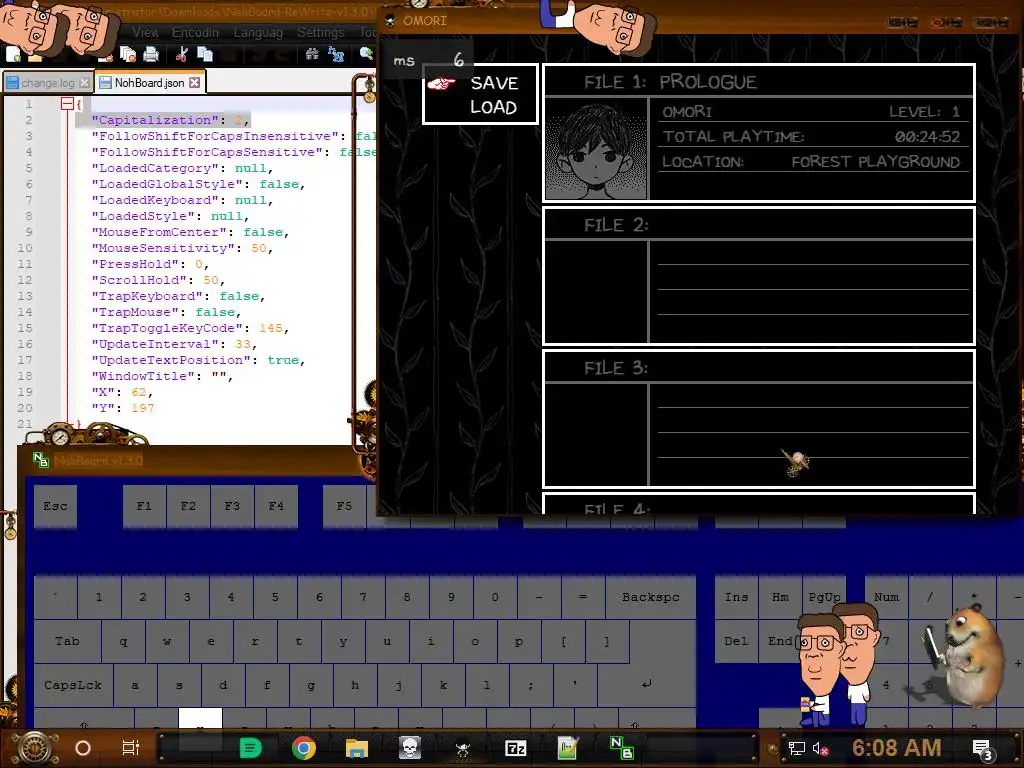Open the Start button gear on taskbar

35,748
